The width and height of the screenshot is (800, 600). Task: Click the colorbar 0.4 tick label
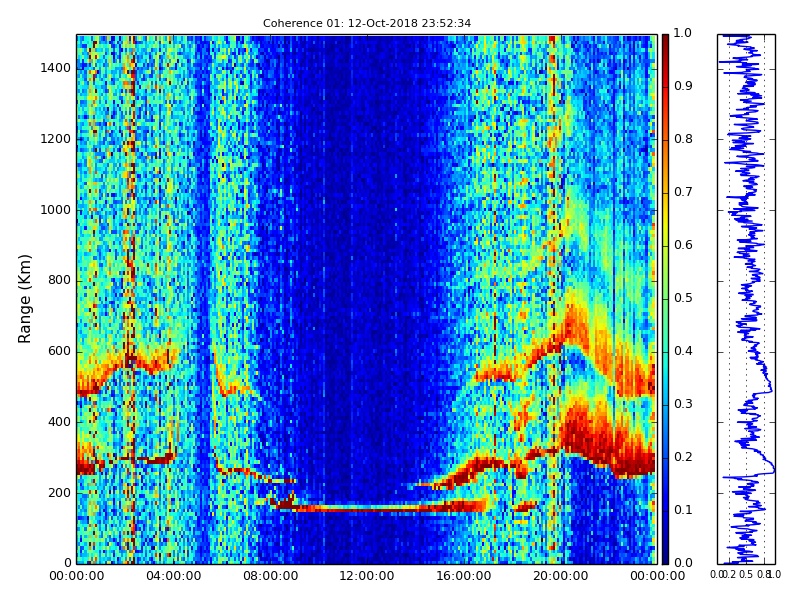(x=683, y=351)
